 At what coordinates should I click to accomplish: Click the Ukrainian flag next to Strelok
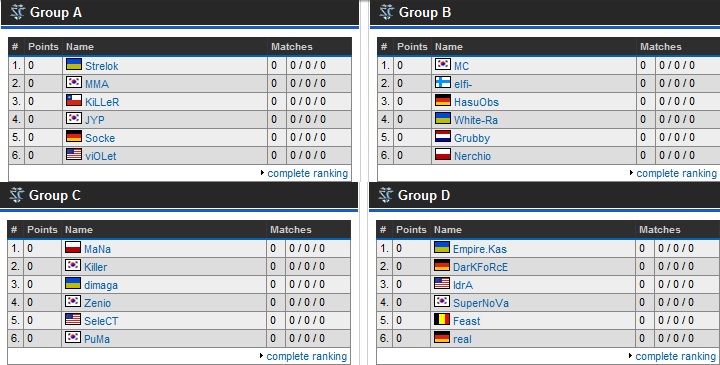[x=74, y=64]
